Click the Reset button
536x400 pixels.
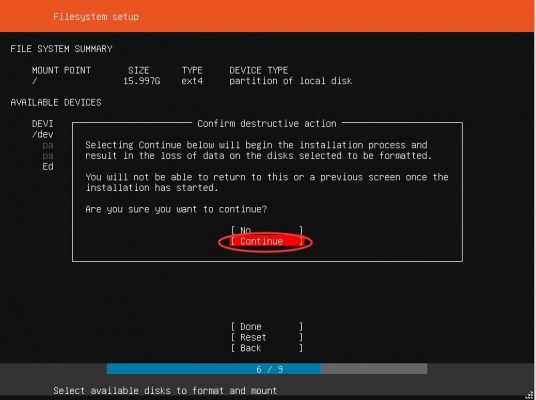[267, 337]
